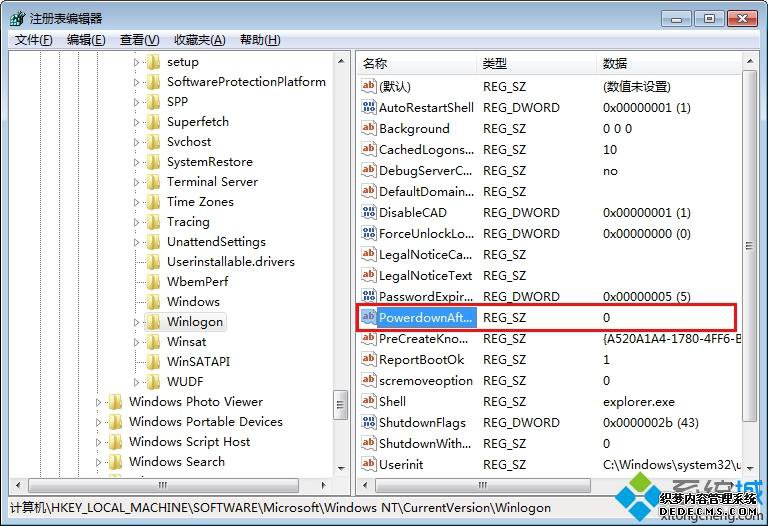
Task: Click the Windows Search folder icon
Action: pos(115,462)
